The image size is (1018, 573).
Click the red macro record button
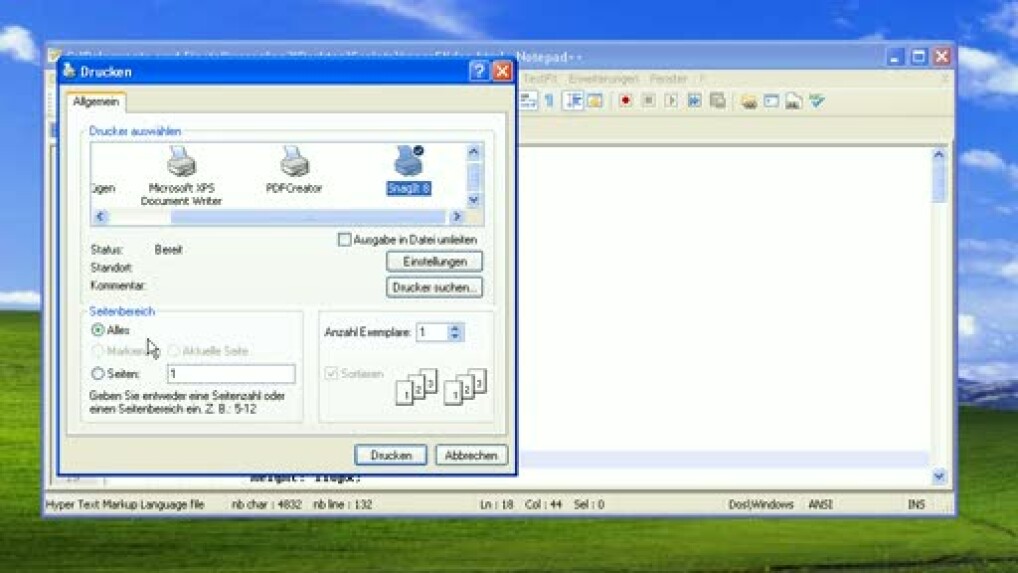pos(625,101)
